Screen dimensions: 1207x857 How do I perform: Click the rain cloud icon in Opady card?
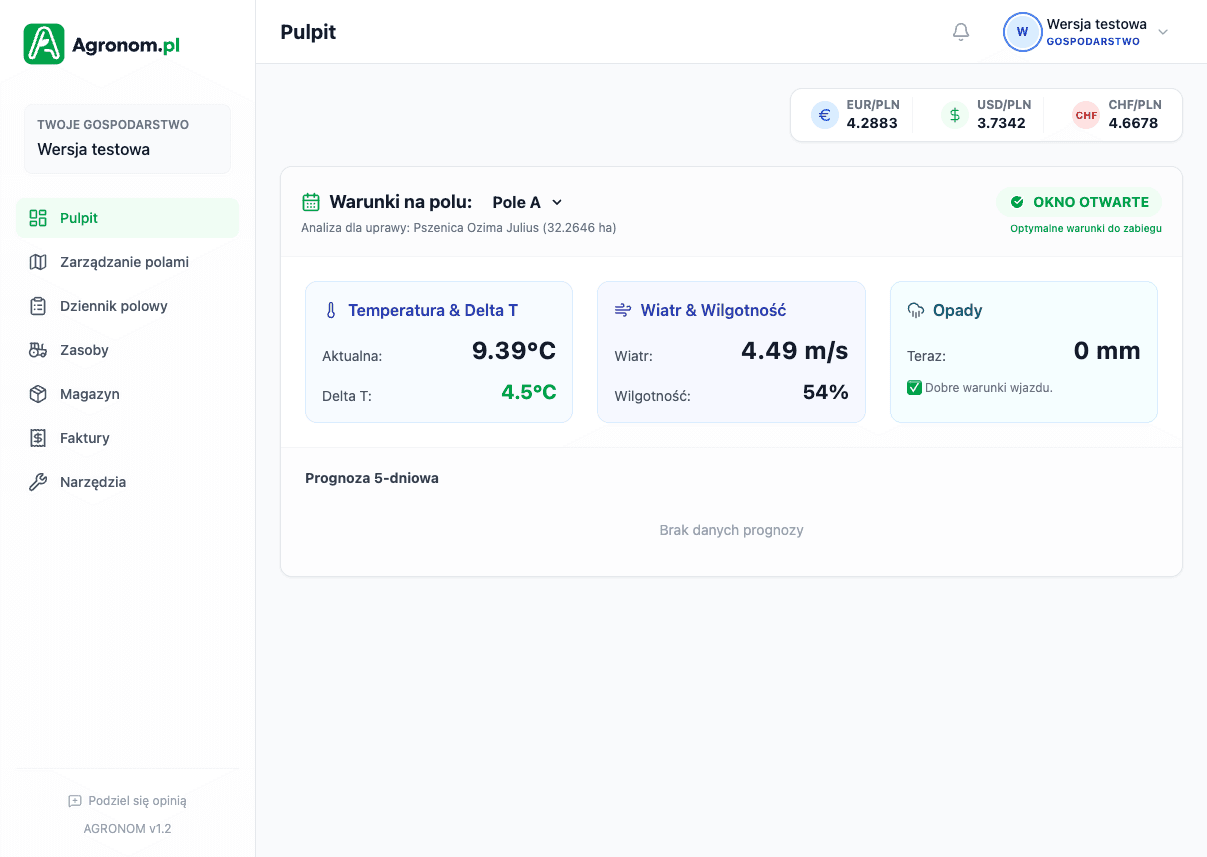[x=916, y=310]
